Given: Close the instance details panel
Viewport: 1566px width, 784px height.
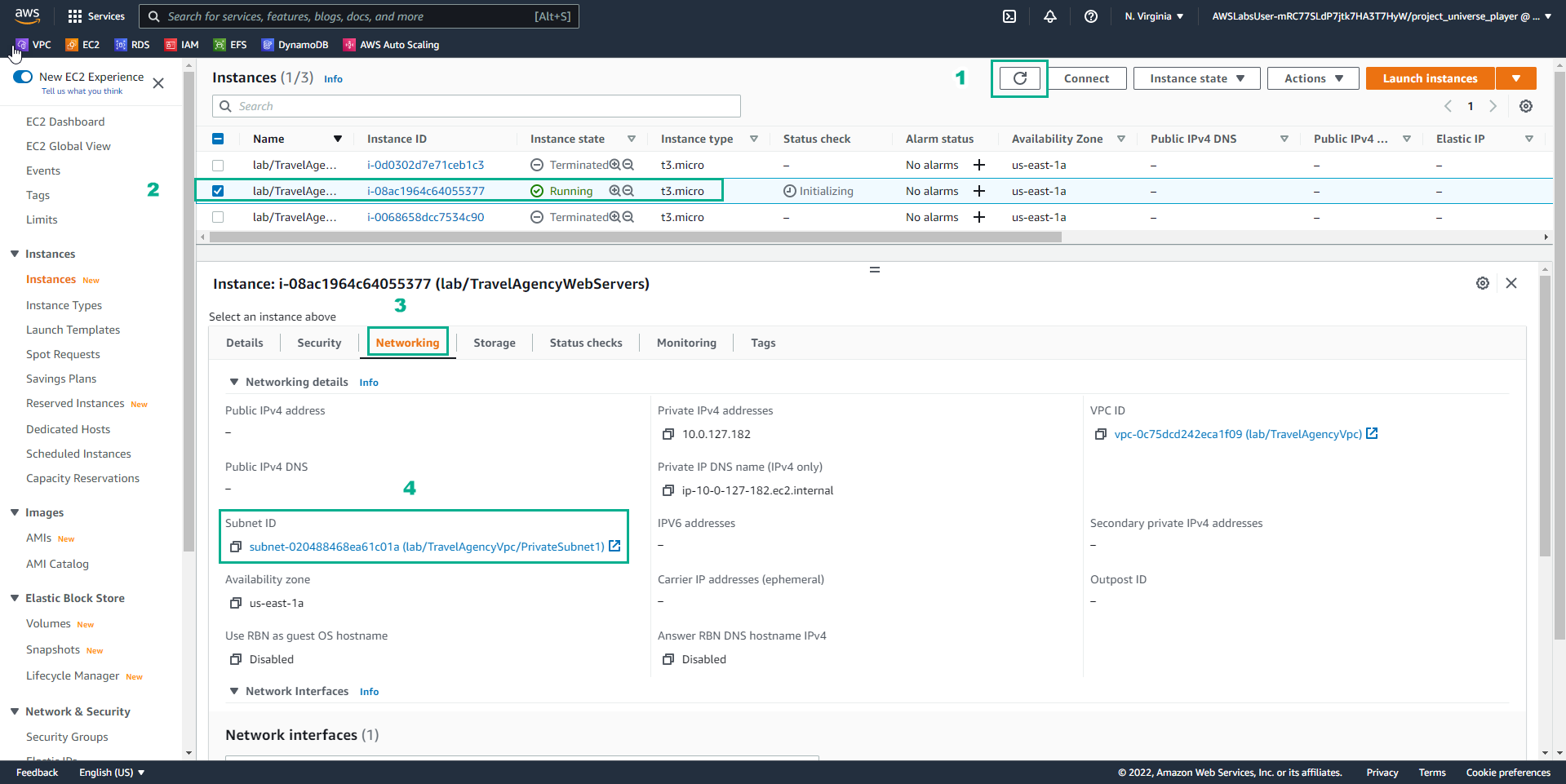Looking at the screenshot, I should [1511, 283].
